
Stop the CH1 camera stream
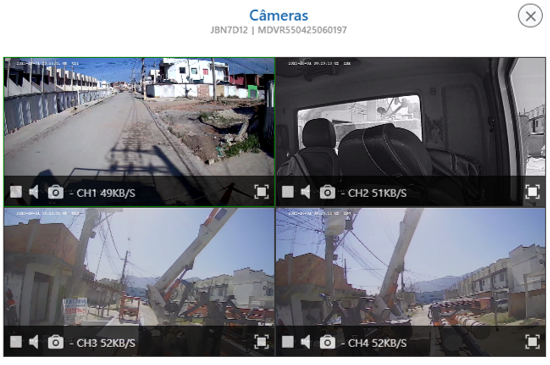click(16, 192)
